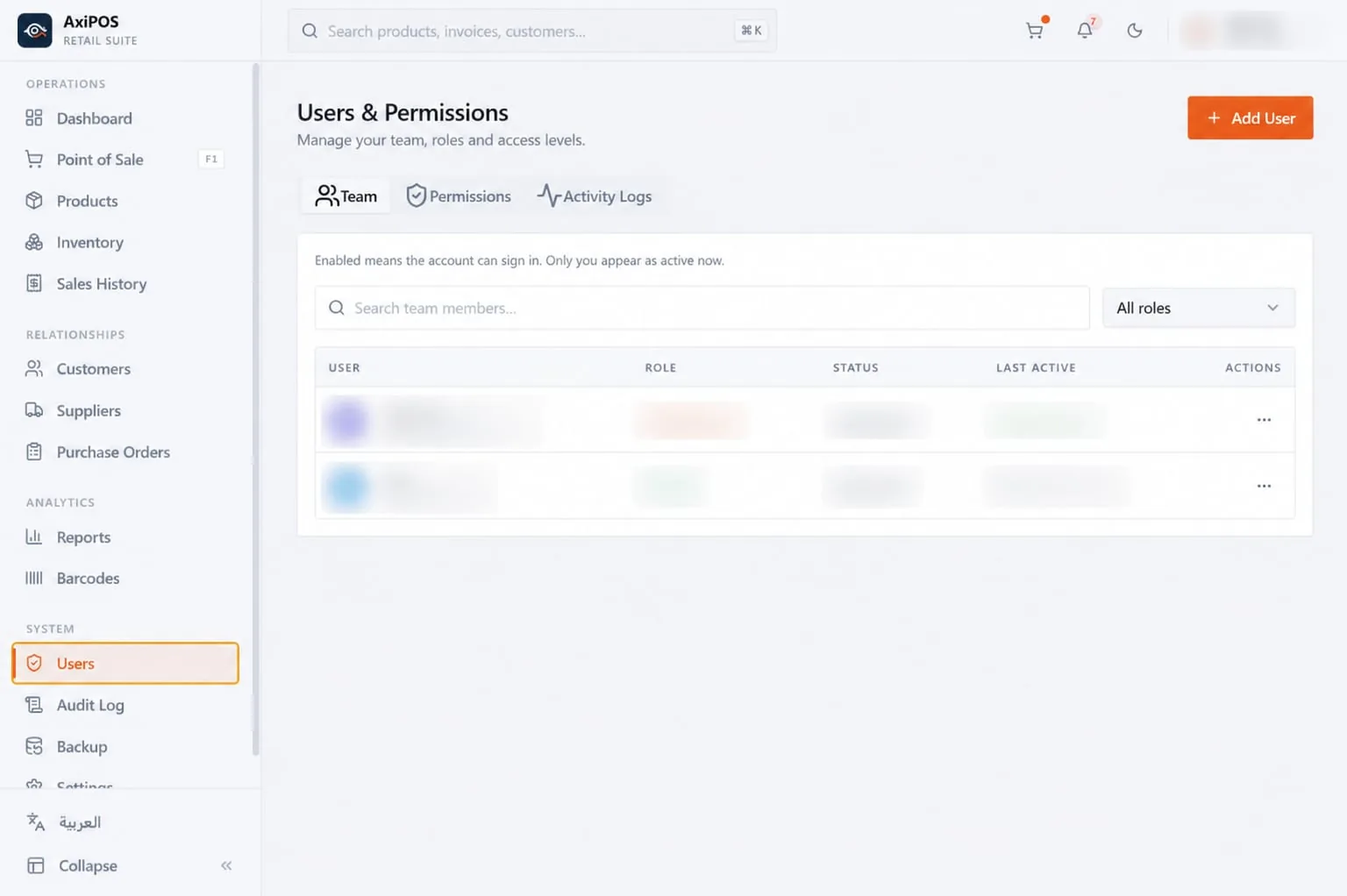Click the translate language icon
This screenshot has width=1347, height=896.
[x=36, y=822]
